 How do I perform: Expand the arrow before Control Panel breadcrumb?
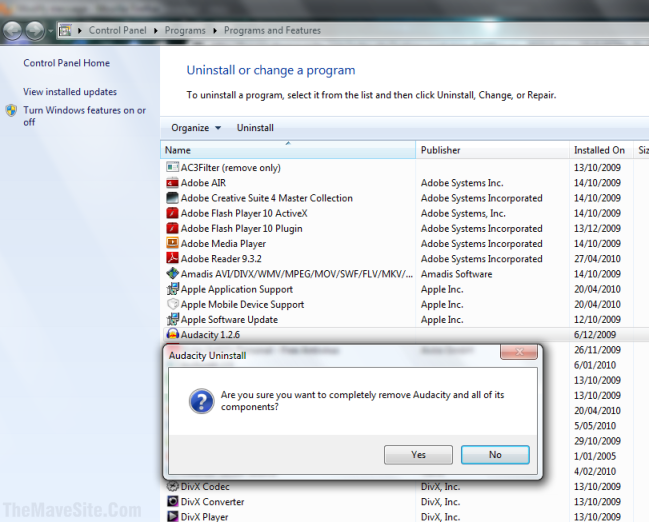coord(79,31)
